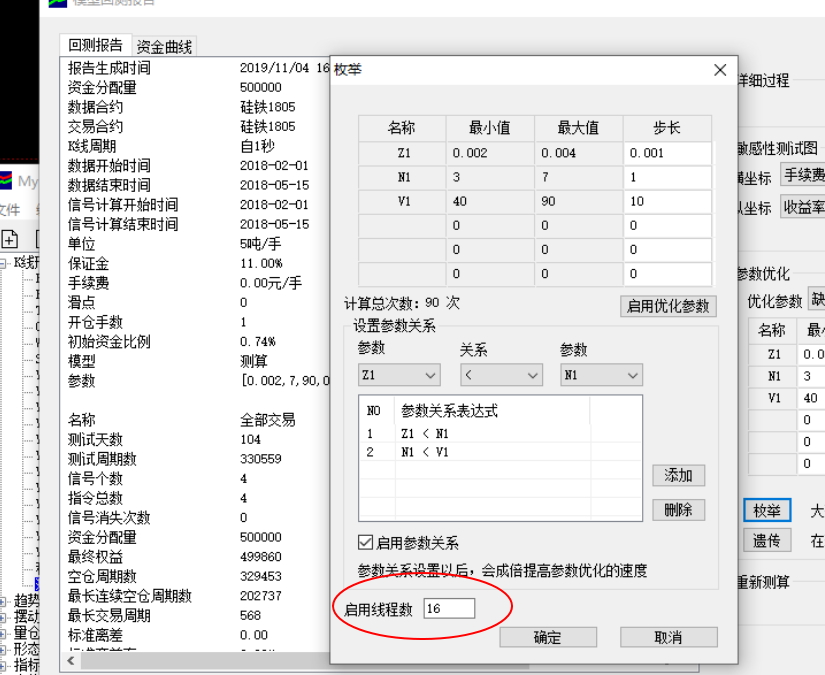Viewport: 825px width, 675px height.
Task: Open the 手续费 dropdown in sensitivity panel
Action: (803, 175)
